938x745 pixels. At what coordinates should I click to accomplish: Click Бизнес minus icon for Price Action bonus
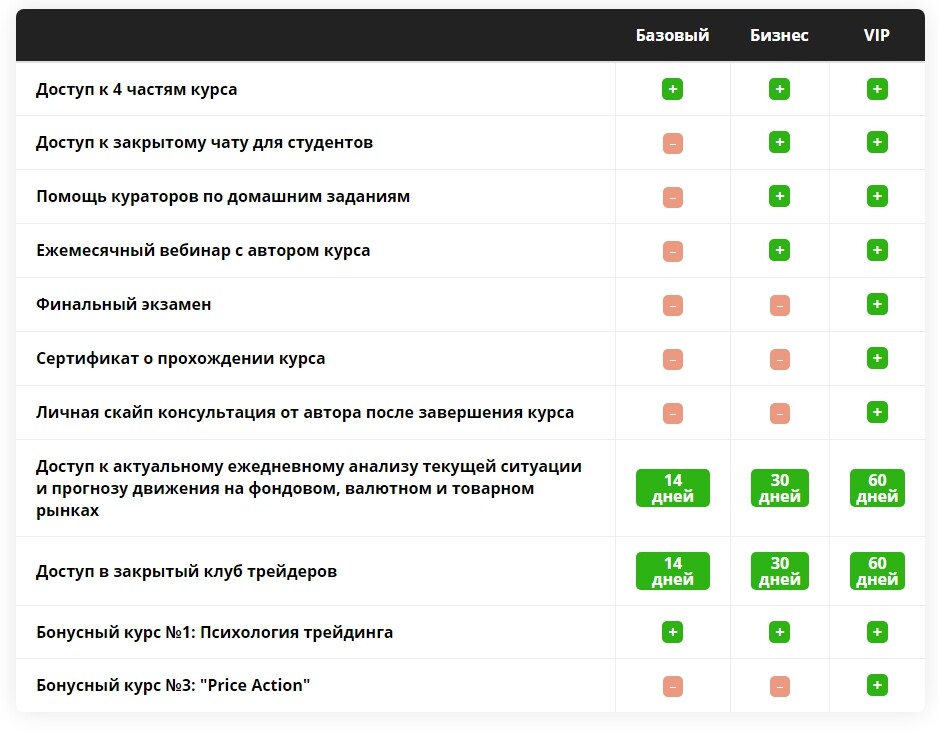(779, 686)
